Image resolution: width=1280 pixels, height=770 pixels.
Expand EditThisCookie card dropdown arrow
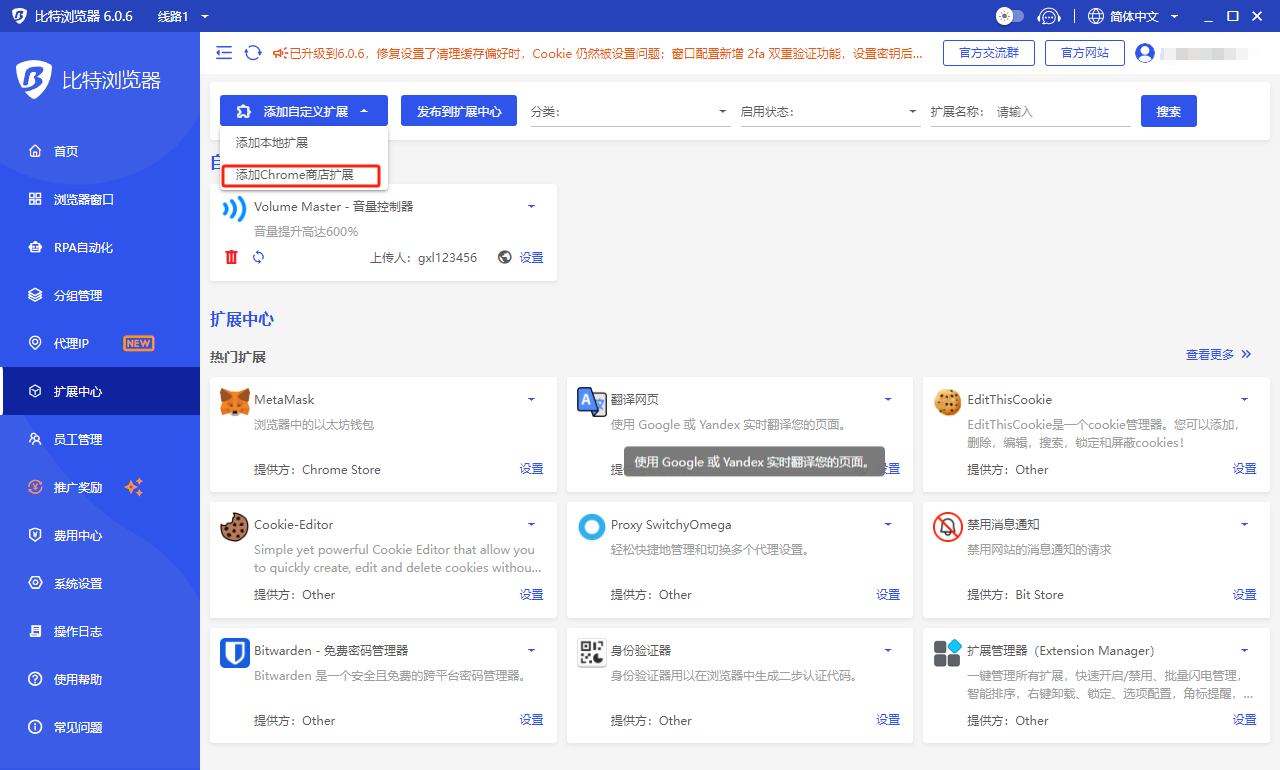pos(1245,399)
